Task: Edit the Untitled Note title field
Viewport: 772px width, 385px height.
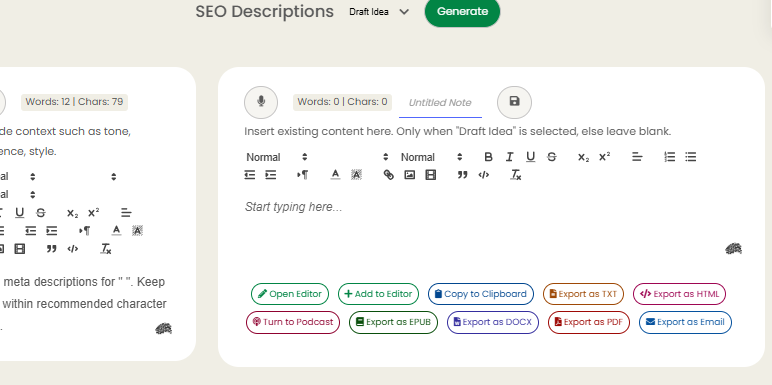Action: (x=440, y=103)
